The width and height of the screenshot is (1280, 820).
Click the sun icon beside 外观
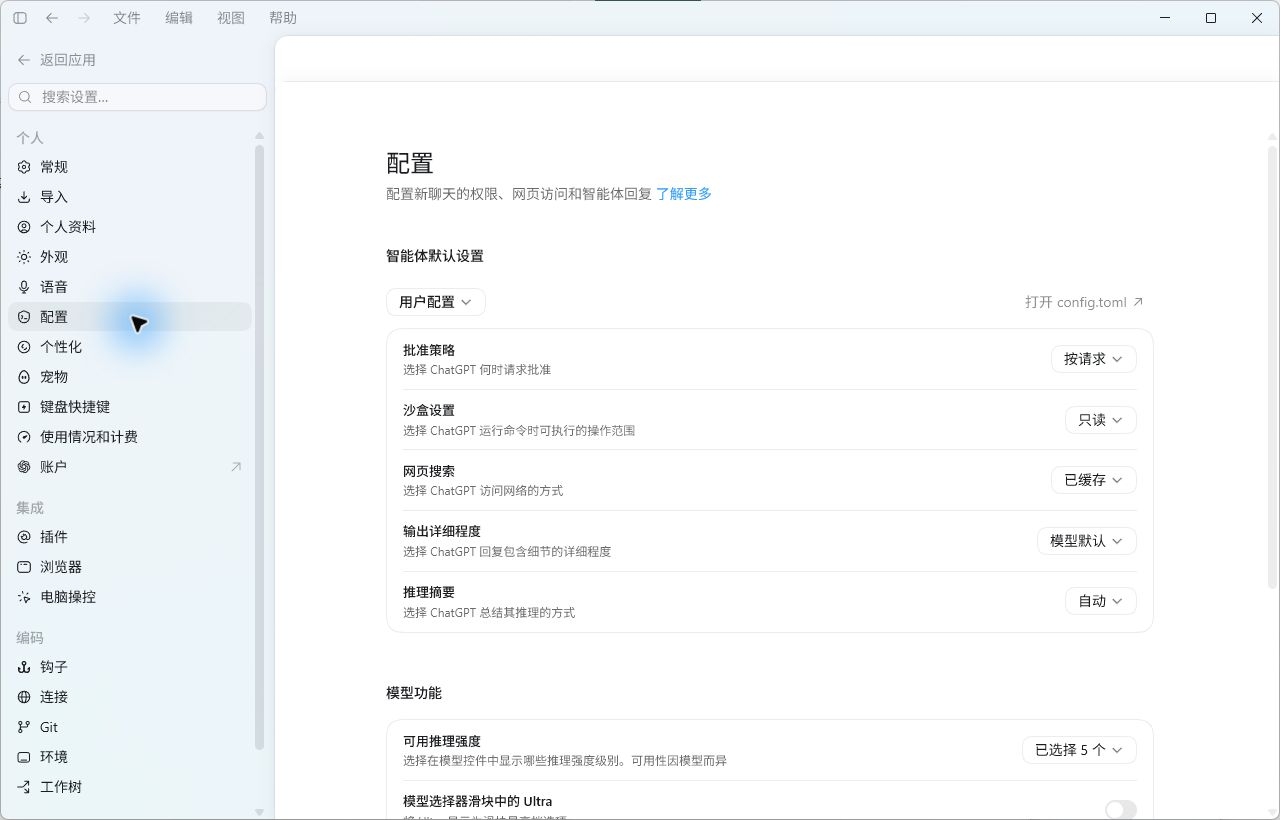pos(24,257)
